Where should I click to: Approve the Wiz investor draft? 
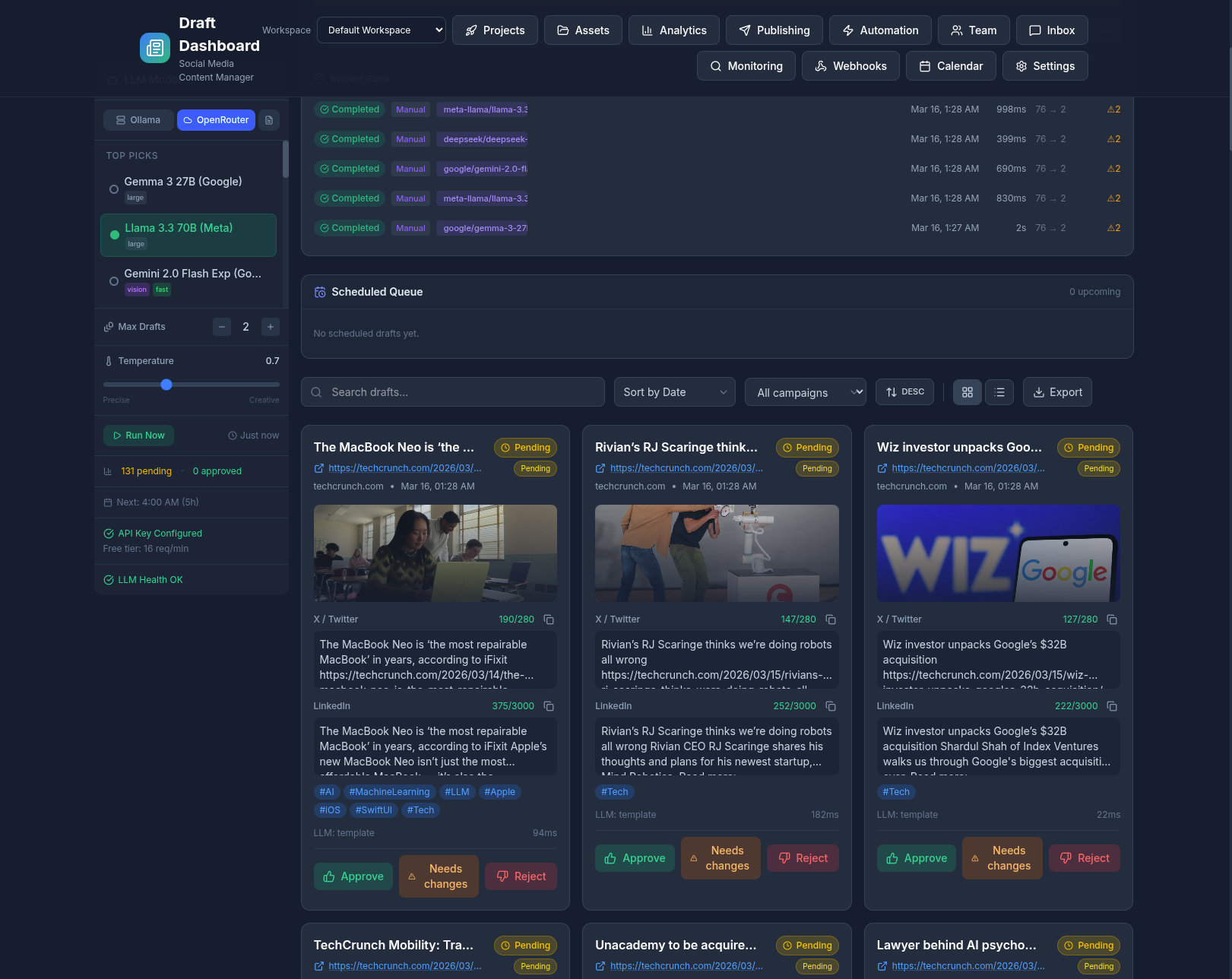(916, 857)
